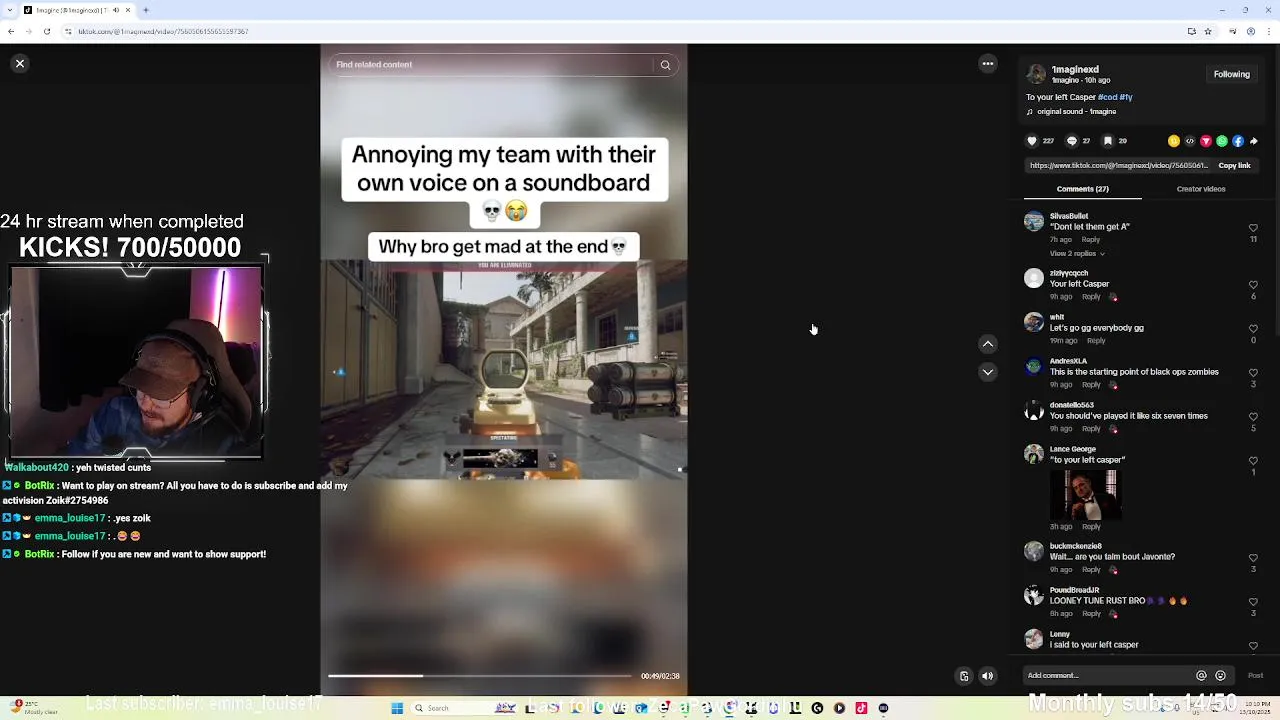Click the comment bubble icon showing 27
Viewport: 1280px width, 720px height.
coord(1072,141)
